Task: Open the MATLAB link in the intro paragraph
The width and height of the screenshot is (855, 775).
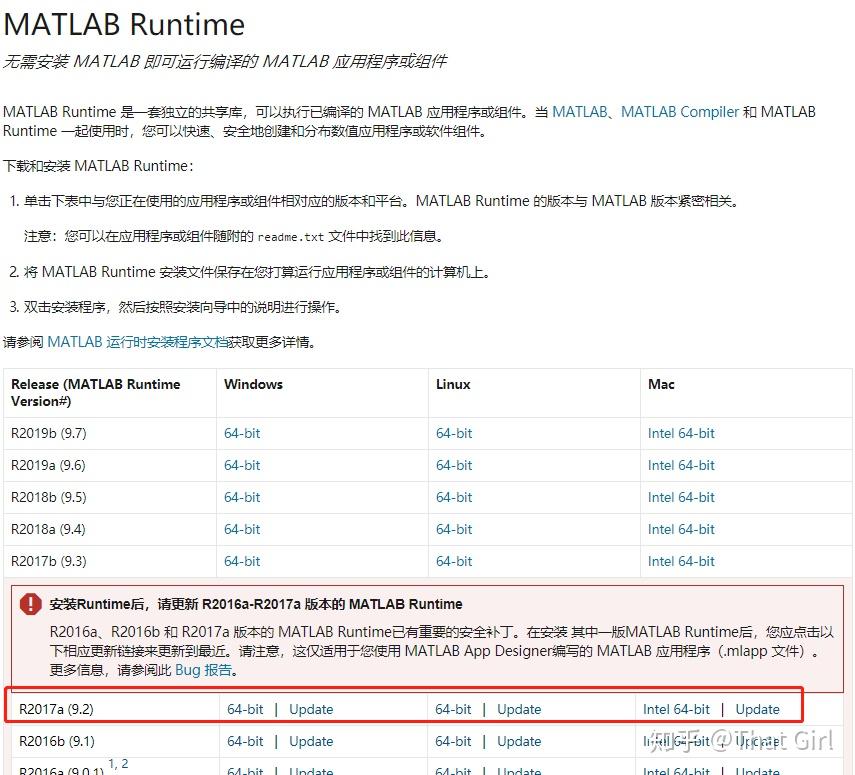Action: [x=579, y=112]
